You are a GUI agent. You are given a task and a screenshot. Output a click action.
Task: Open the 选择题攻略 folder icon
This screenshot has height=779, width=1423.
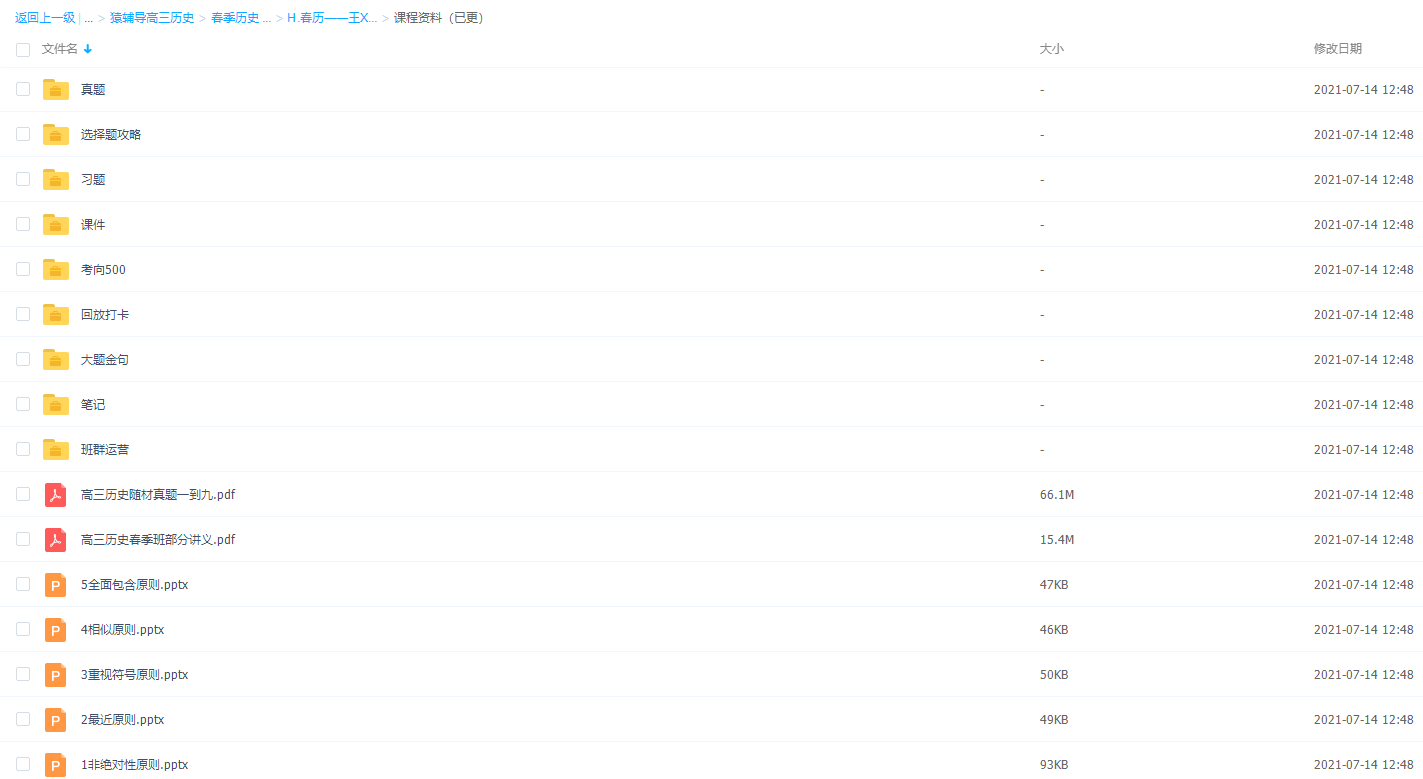pos(56,134)
